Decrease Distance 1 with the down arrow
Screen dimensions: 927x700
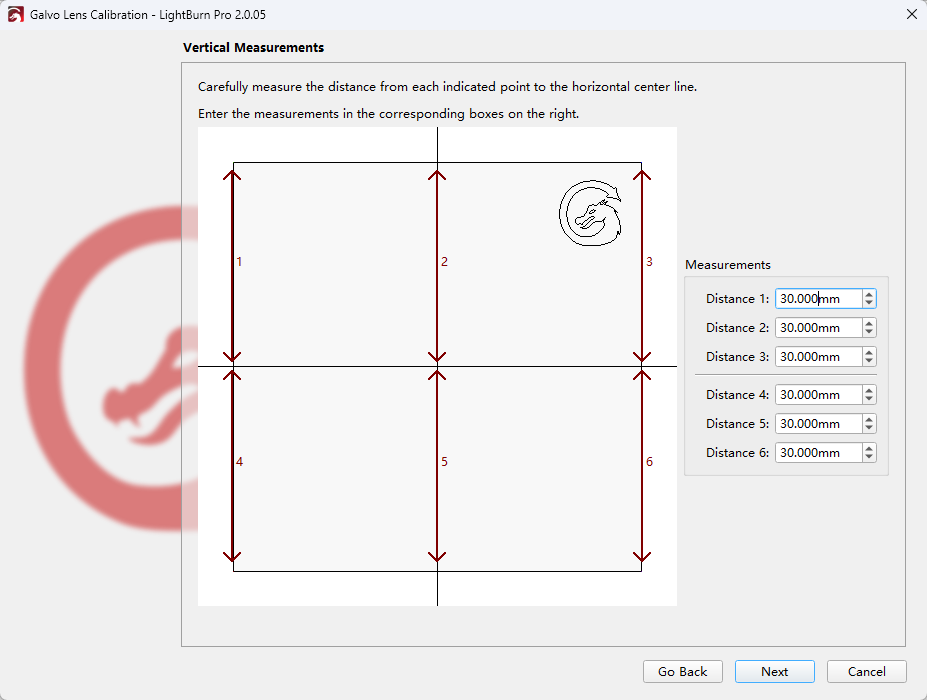869,304
